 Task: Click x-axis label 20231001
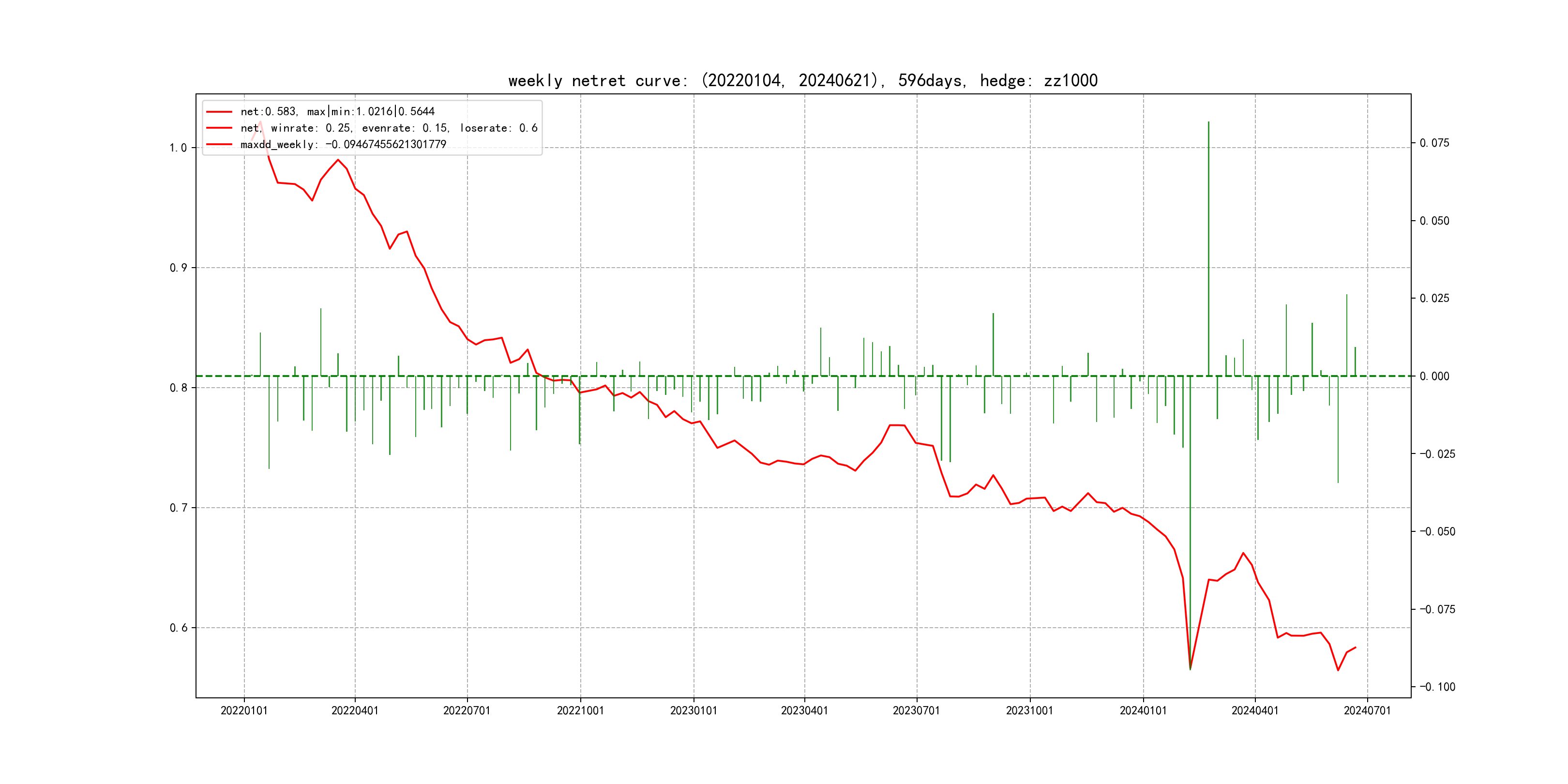tap(1029, 710)
